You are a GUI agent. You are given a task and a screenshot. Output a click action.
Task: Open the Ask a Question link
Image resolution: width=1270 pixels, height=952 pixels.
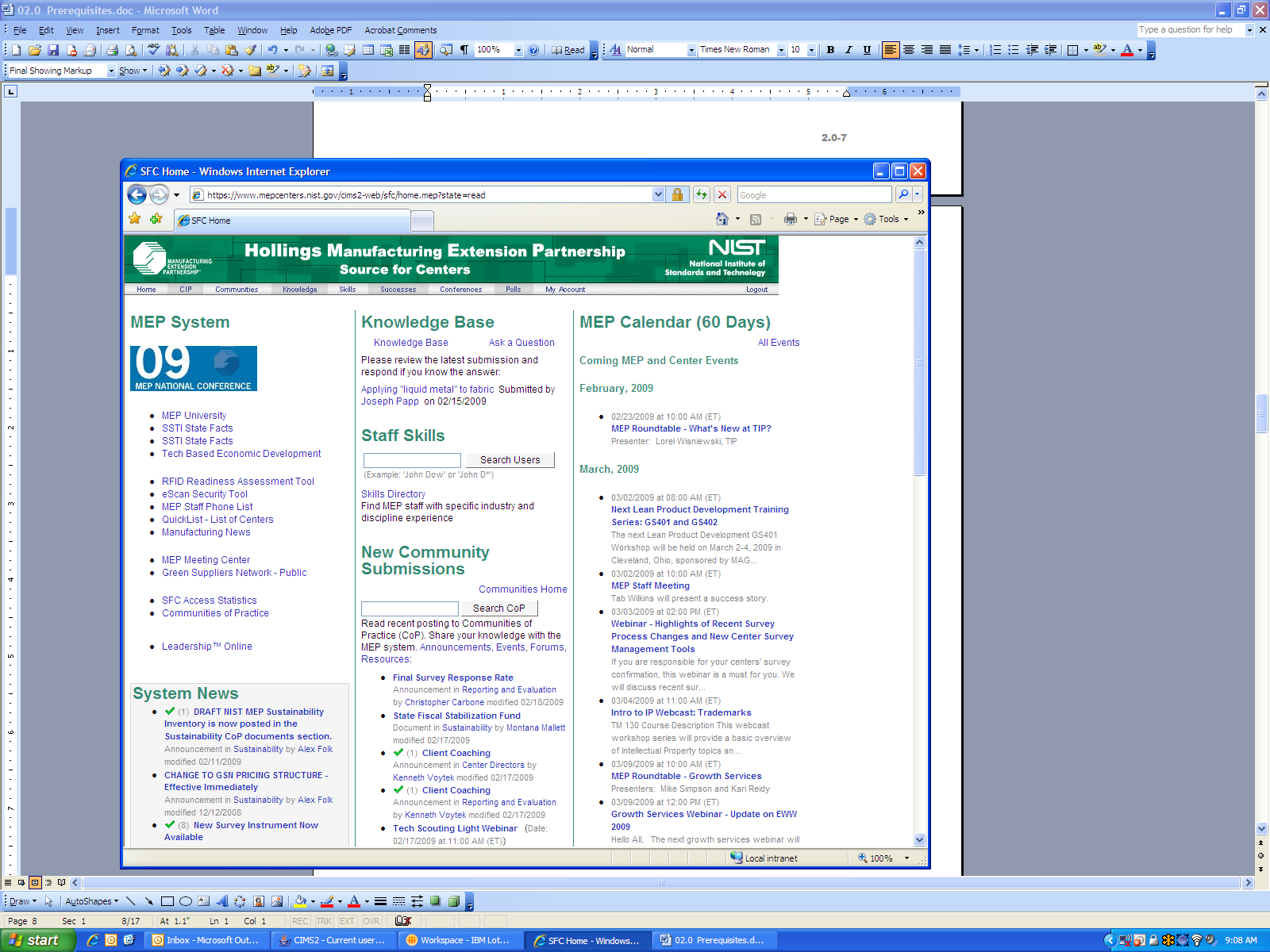tap(521, 343)
